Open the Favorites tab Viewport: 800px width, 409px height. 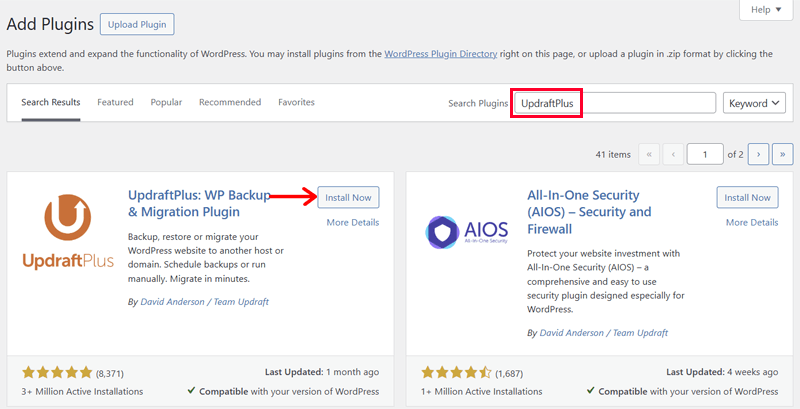coord(296,102)
